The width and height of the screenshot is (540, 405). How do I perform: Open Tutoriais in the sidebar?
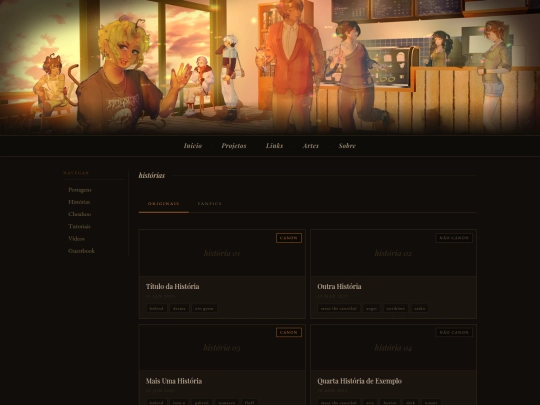pyautogui.click(x=79, y=226)
